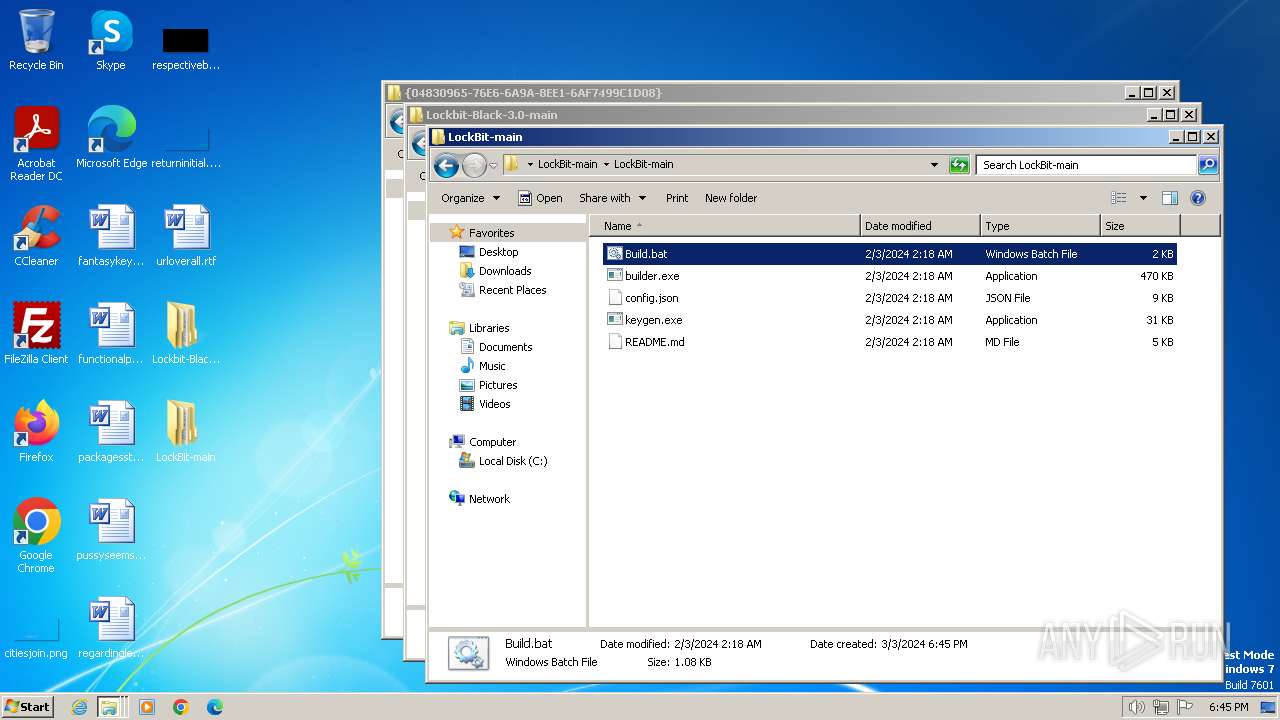Select the builder.exe file

(890, 276)
